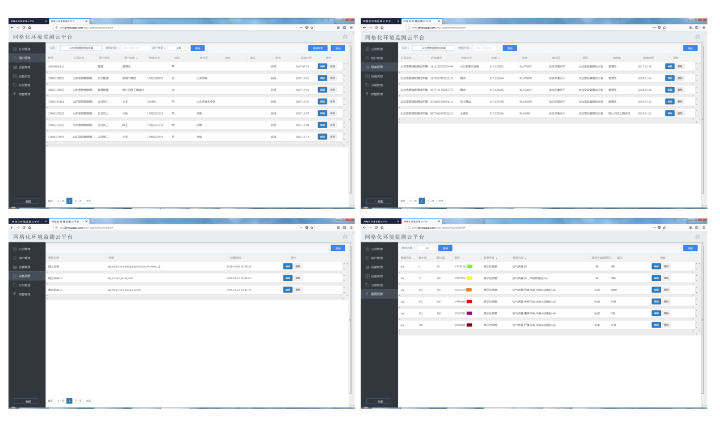Switch to the first browser tab in top-left window
720x429 pixels.
tap(25, 19)
